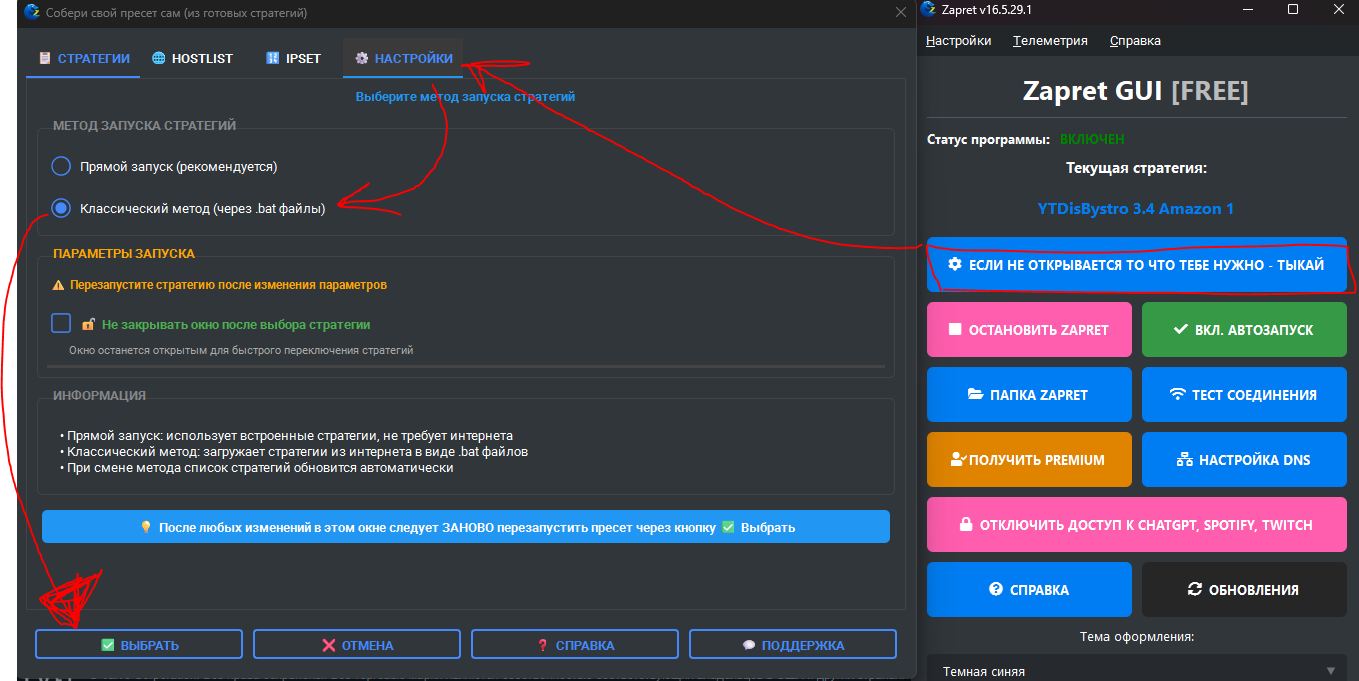This screenshot has width=1359, height=681.
Task: Open НАСТРОЙКА DNS
Action: click(1244, 459)
